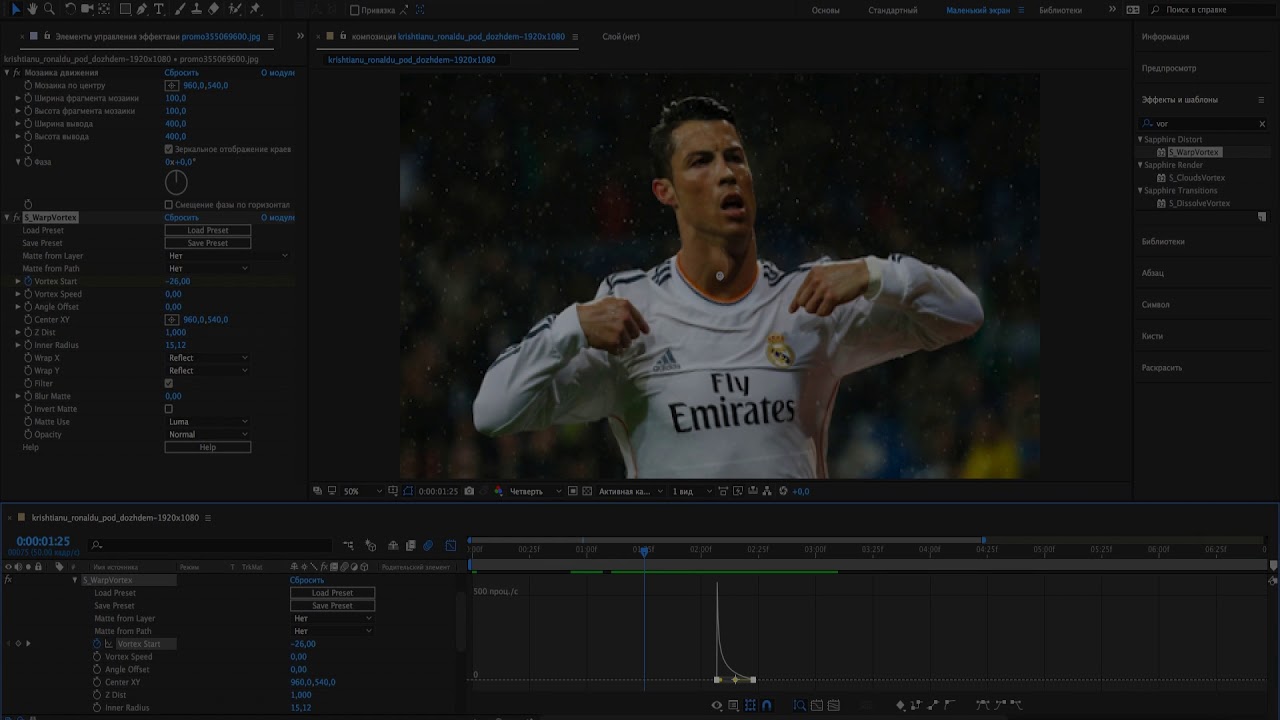
Task: Click the mosaic center crosshair icon
Action: 172,86
